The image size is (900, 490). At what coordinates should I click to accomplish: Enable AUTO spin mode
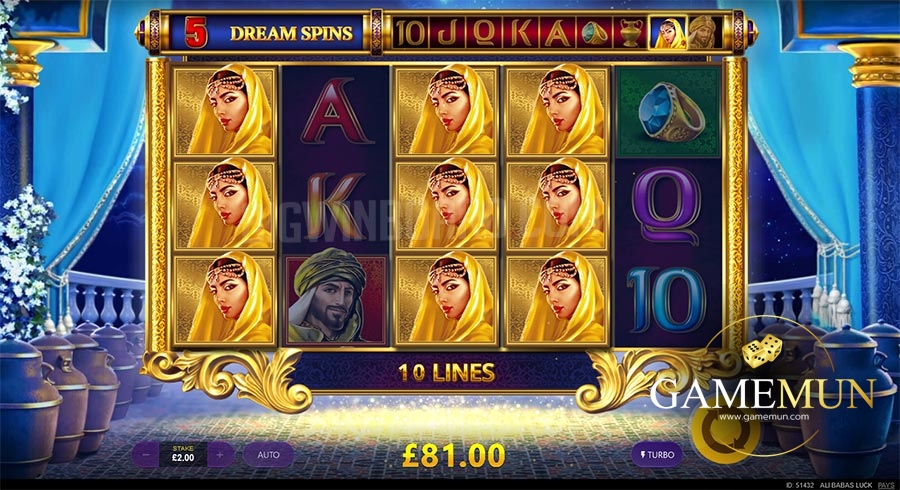point(268,455)
